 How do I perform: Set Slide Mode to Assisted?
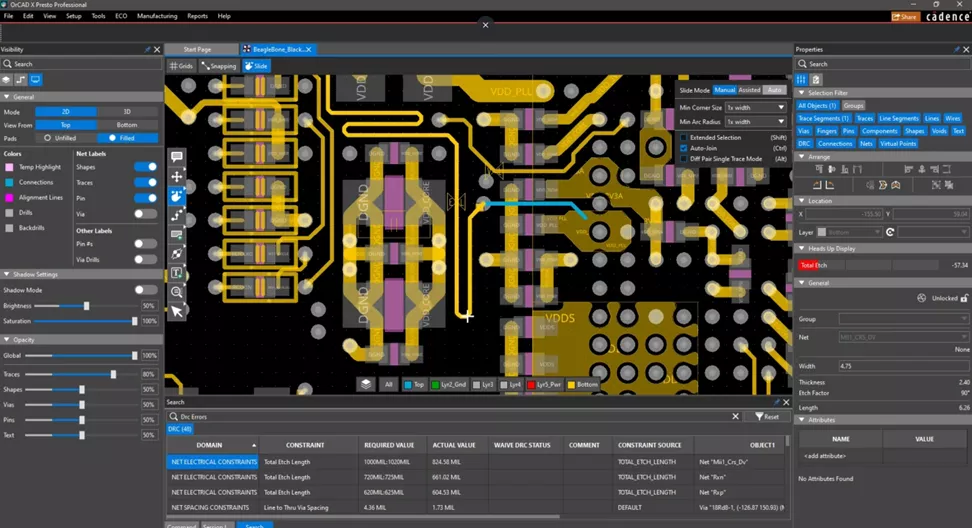[x=749, y=90]
